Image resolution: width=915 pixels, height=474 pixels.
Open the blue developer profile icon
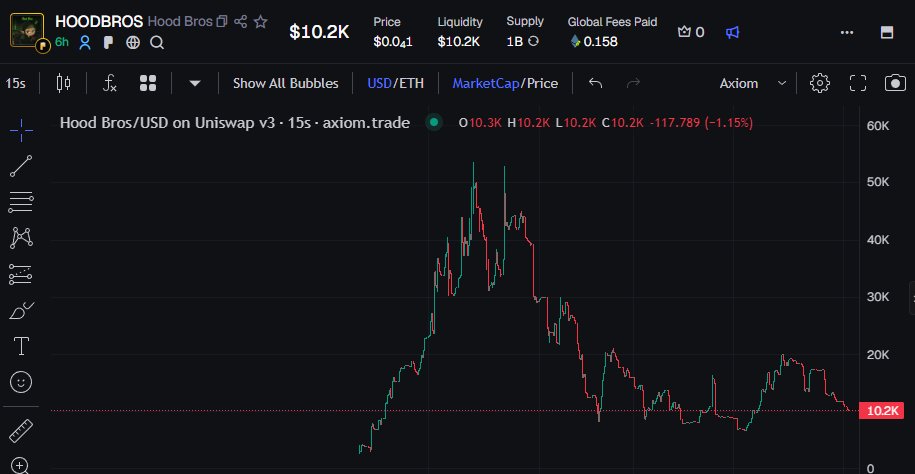(85, 42)
